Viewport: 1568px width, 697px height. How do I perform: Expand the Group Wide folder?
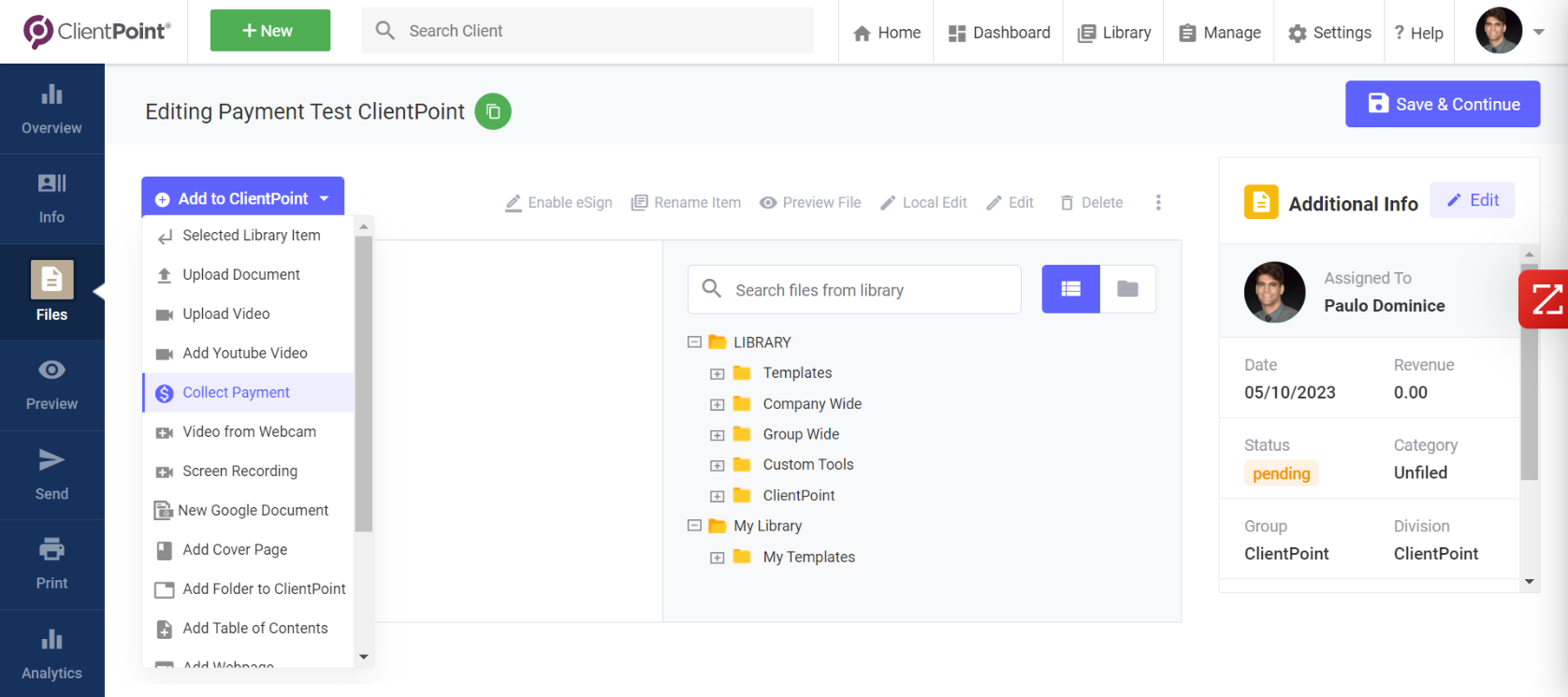tap(718, 435)
